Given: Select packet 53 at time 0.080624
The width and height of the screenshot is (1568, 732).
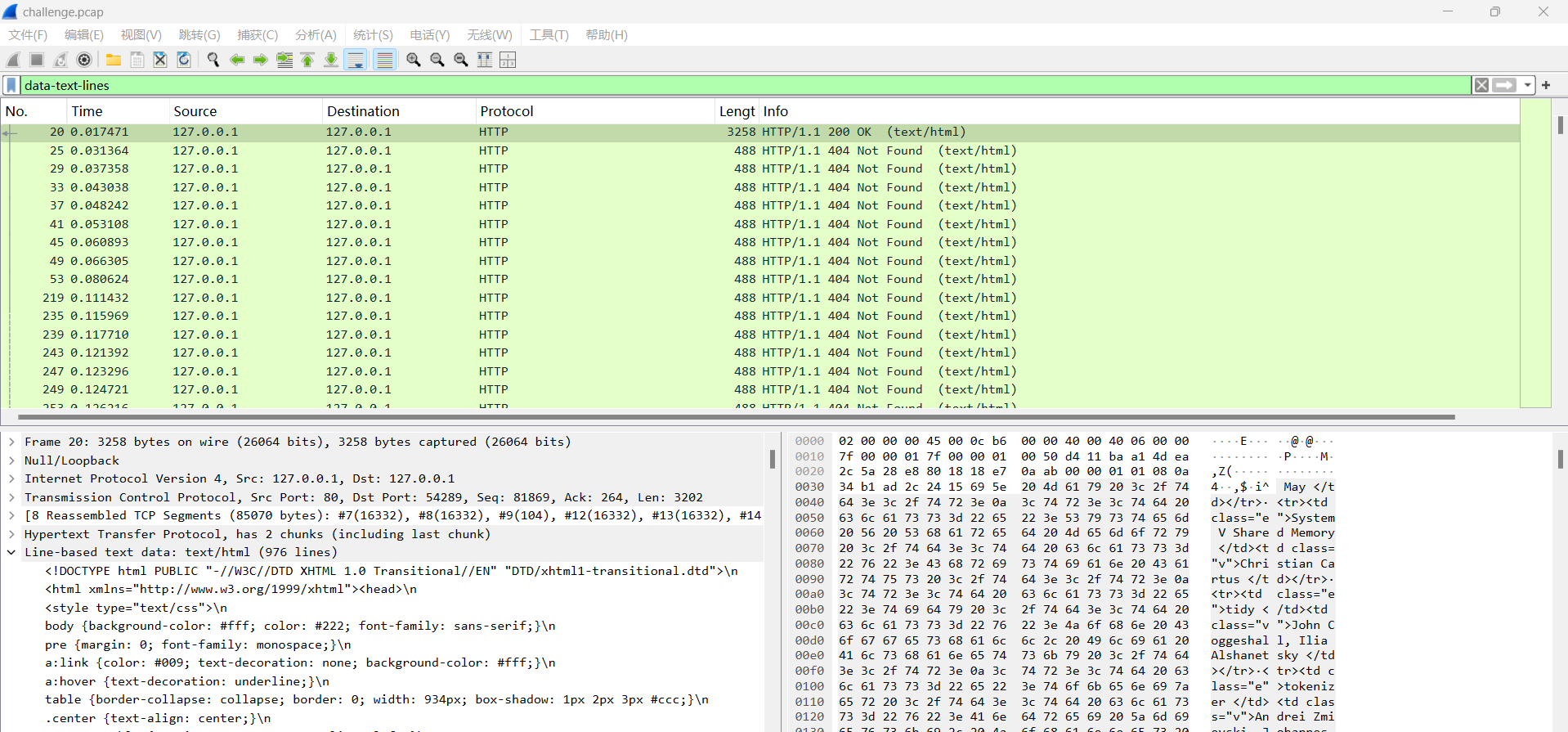Looking at the screenshot, I should (x=760, y=279).
